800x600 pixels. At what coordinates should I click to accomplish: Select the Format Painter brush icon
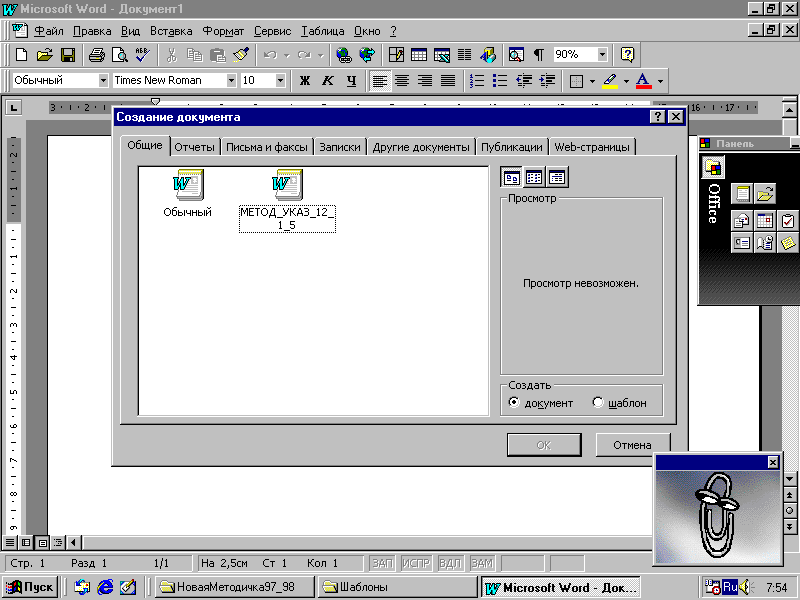pos(241,55)
